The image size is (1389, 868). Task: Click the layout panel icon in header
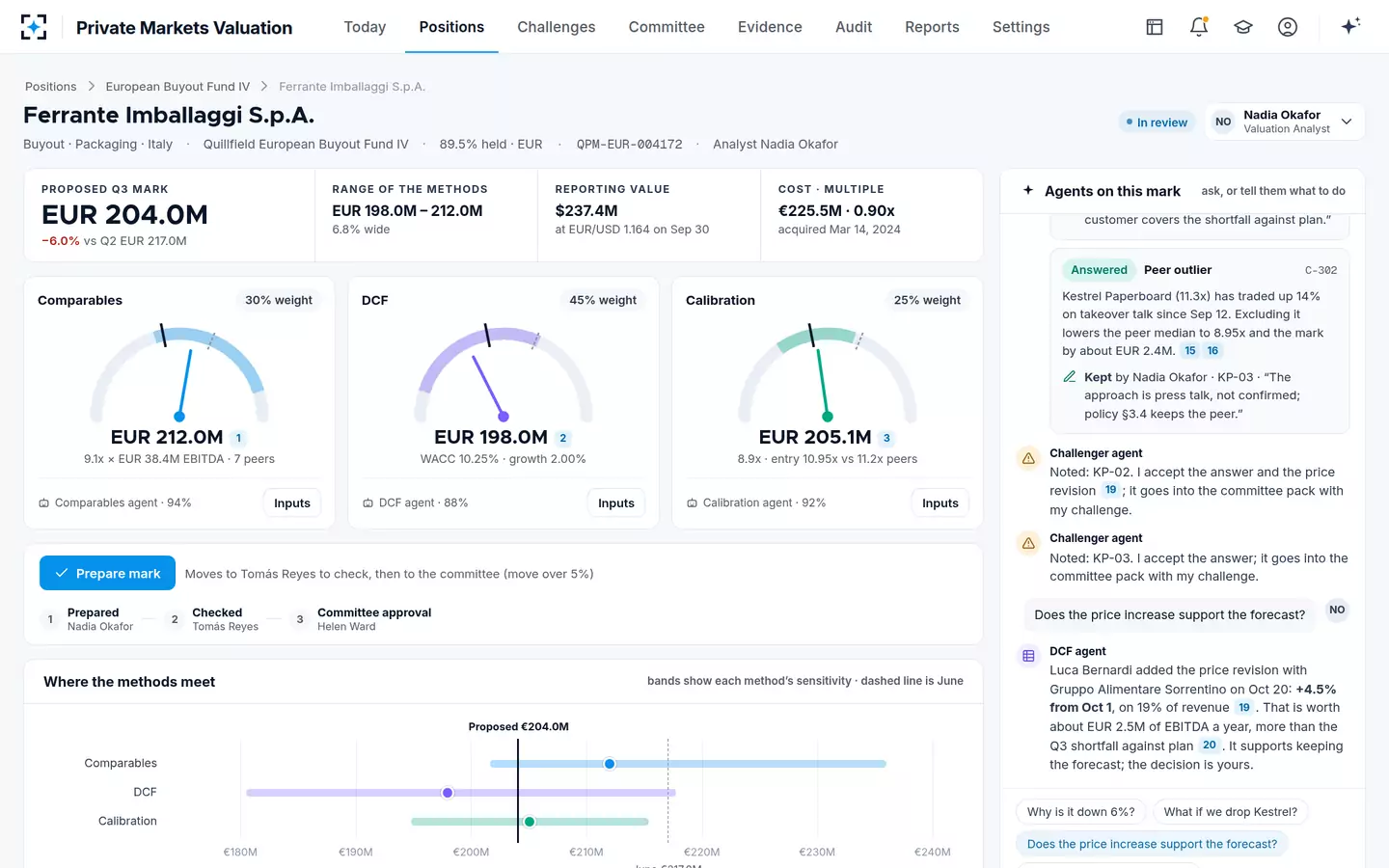click(1155, 27)
